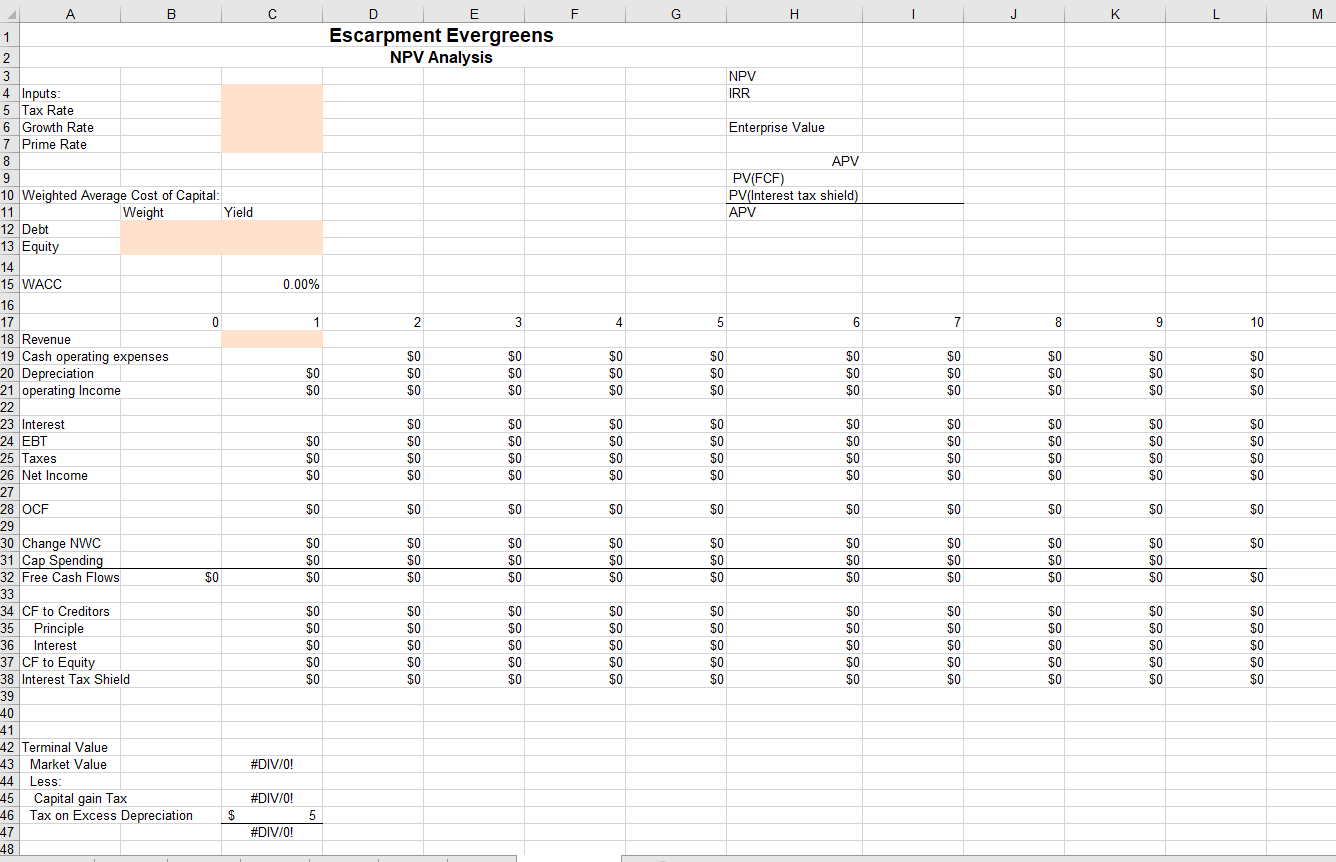Select the Inputs: label cell
Viewport: 1336px width, 862px height.
(x=41, y=93)
